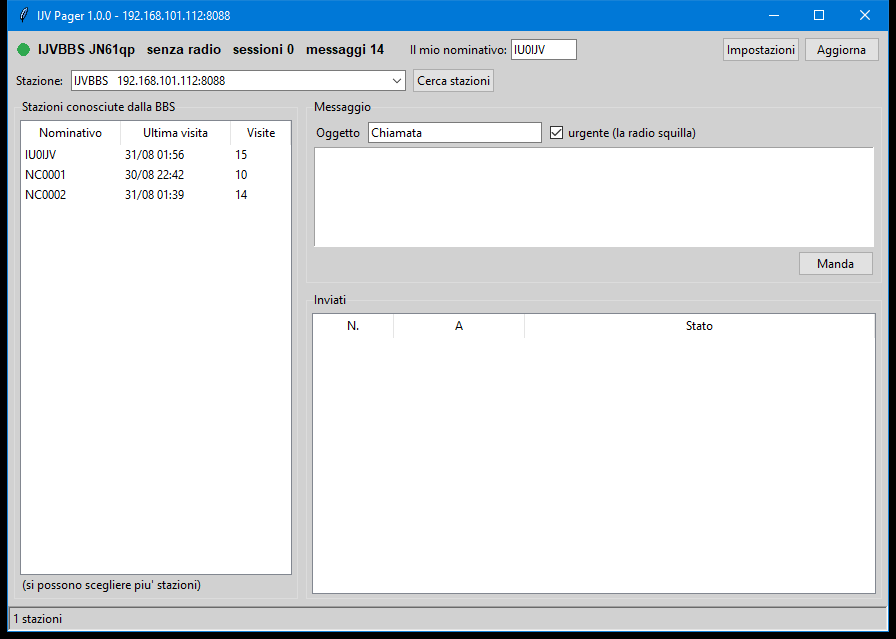Click the 'sessioni 0' header text
896x639 pixels.
(x=263, y=50)
